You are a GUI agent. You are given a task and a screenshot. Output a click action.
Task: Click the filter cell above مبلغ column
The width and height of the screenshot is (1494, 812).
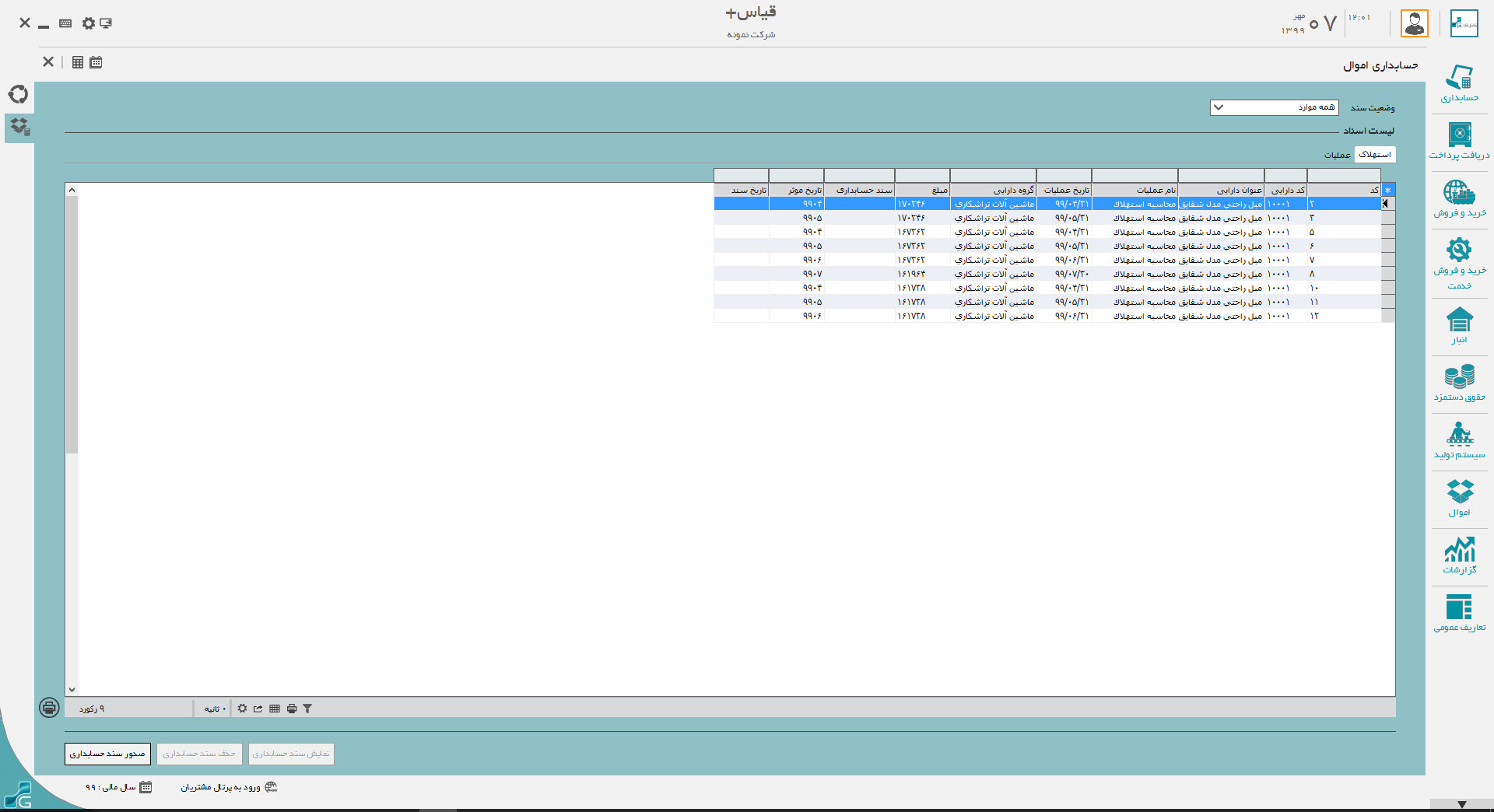point(923,175)
